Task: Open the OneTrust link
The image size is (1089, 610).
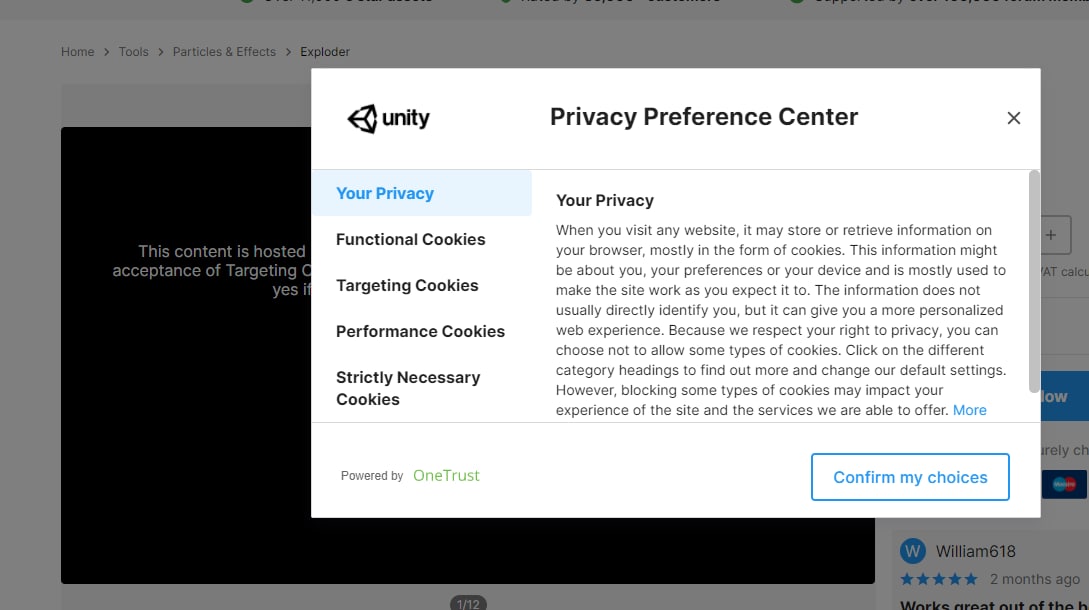Action: click(446, 476)
